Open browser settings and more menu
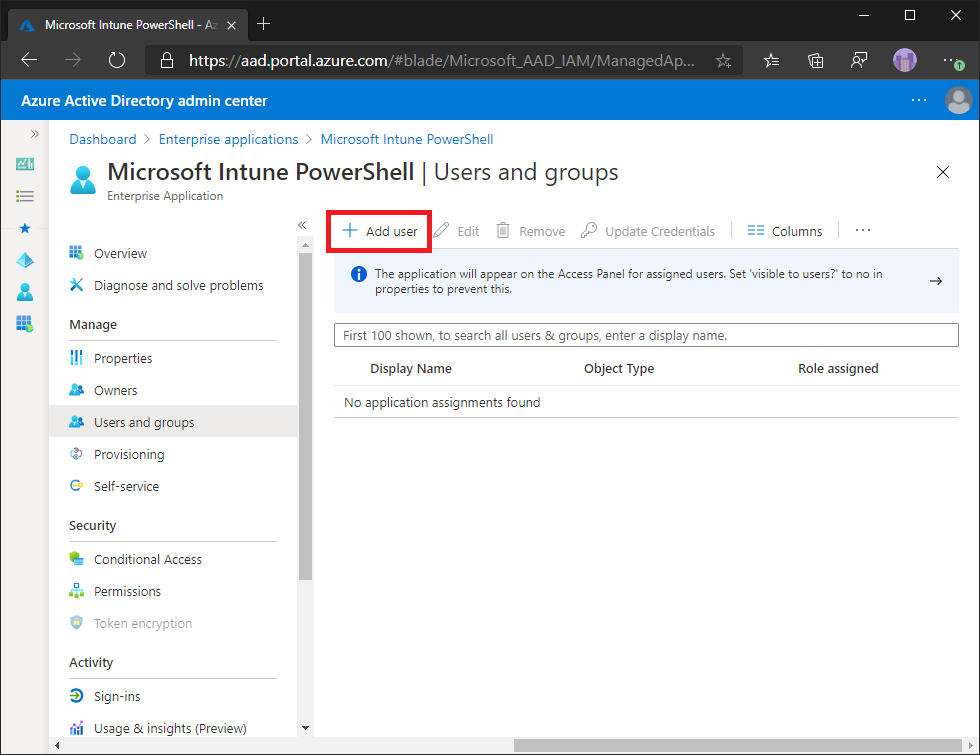The width and height of the screenshot is (980, 755). pos(952,61)
